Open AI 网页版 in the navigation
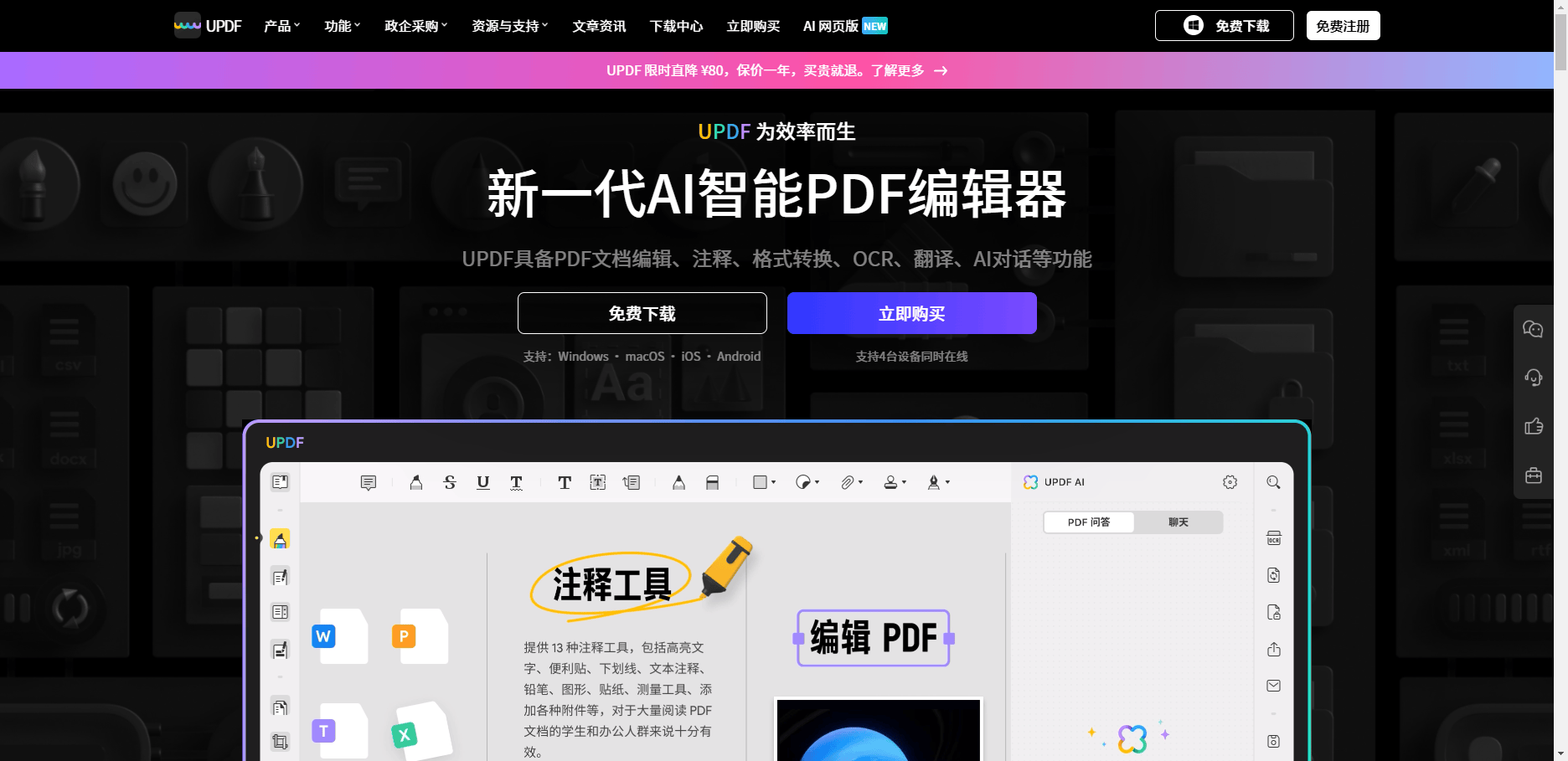The height and width of the screenshot is (761, 1568). [845, 26]
